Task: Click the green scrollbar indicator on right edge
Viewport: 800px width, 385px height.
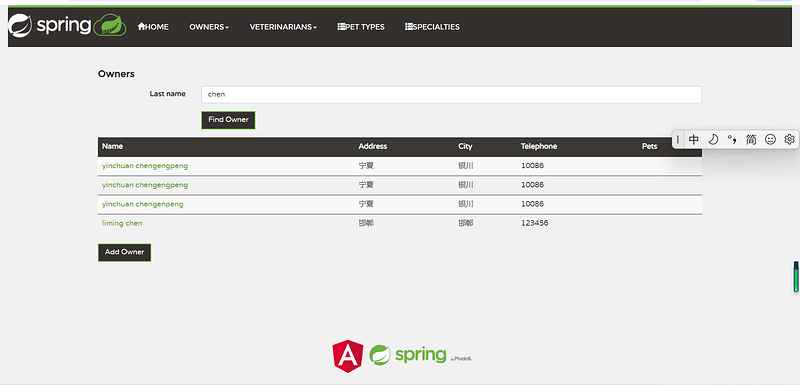Action: tap(796, 277)
